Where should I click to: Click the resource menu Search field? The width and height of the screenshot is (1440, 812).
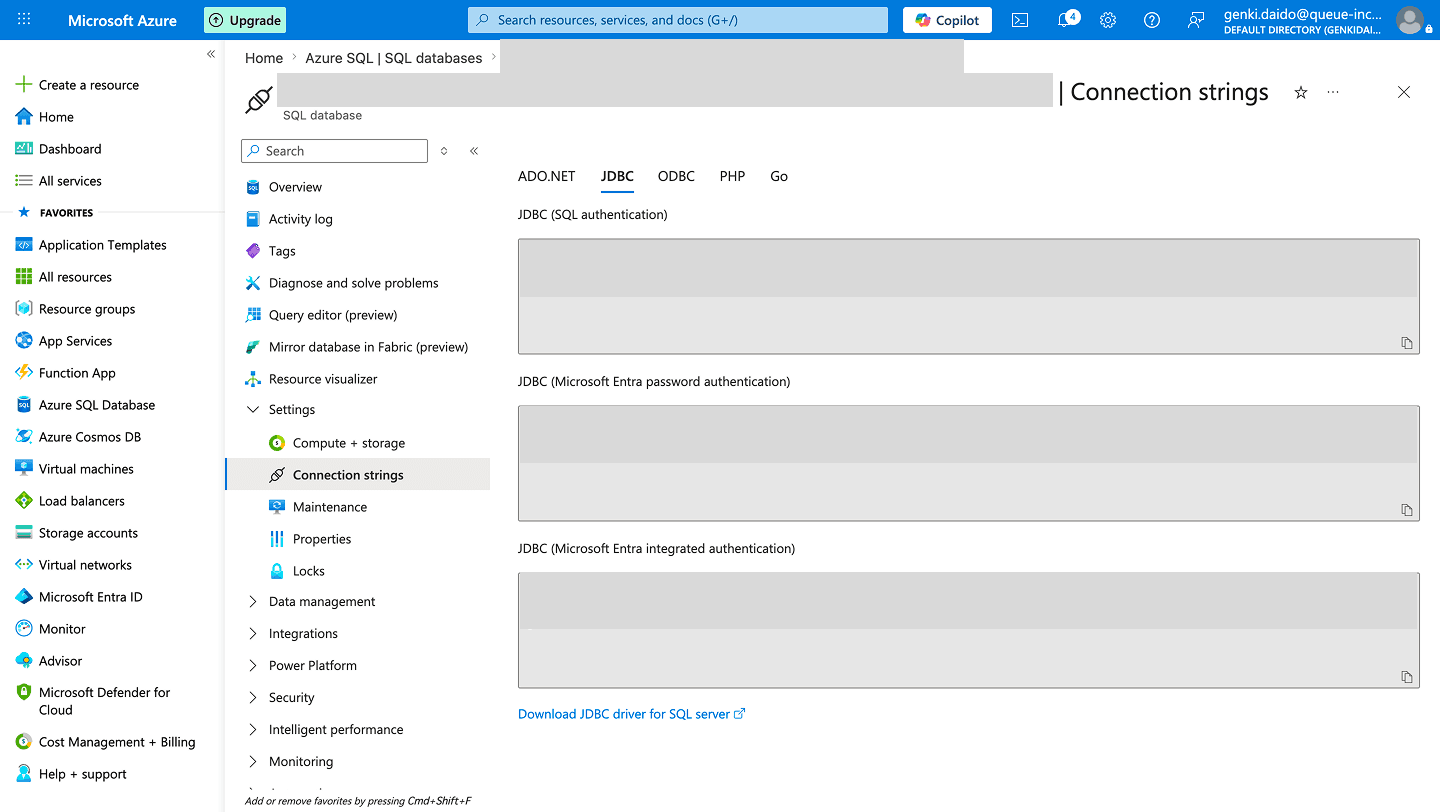coord(334,151)
